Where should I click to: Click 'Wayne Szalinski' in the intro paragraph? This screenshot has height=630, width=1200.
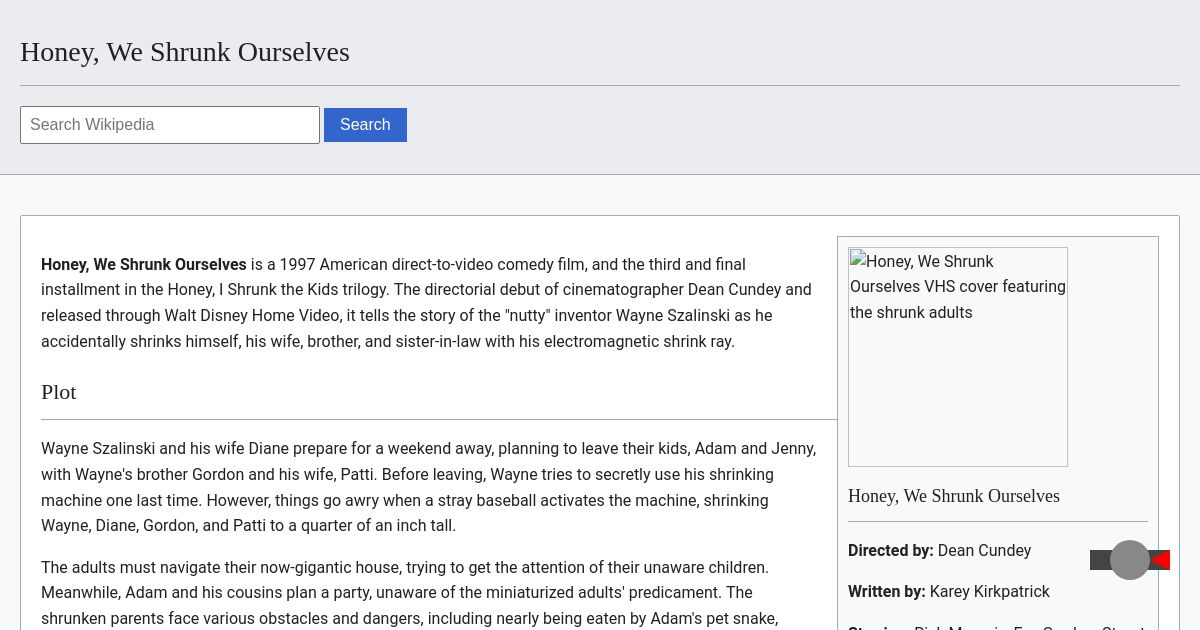(x=672, y=316)
